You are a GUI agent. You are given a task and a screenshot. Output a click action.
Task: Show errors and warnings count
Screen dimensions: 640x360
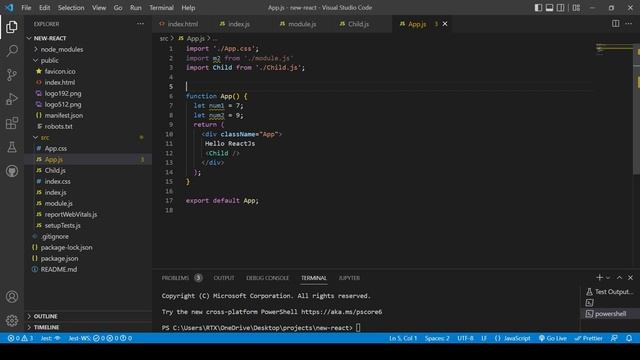[20, 338]
